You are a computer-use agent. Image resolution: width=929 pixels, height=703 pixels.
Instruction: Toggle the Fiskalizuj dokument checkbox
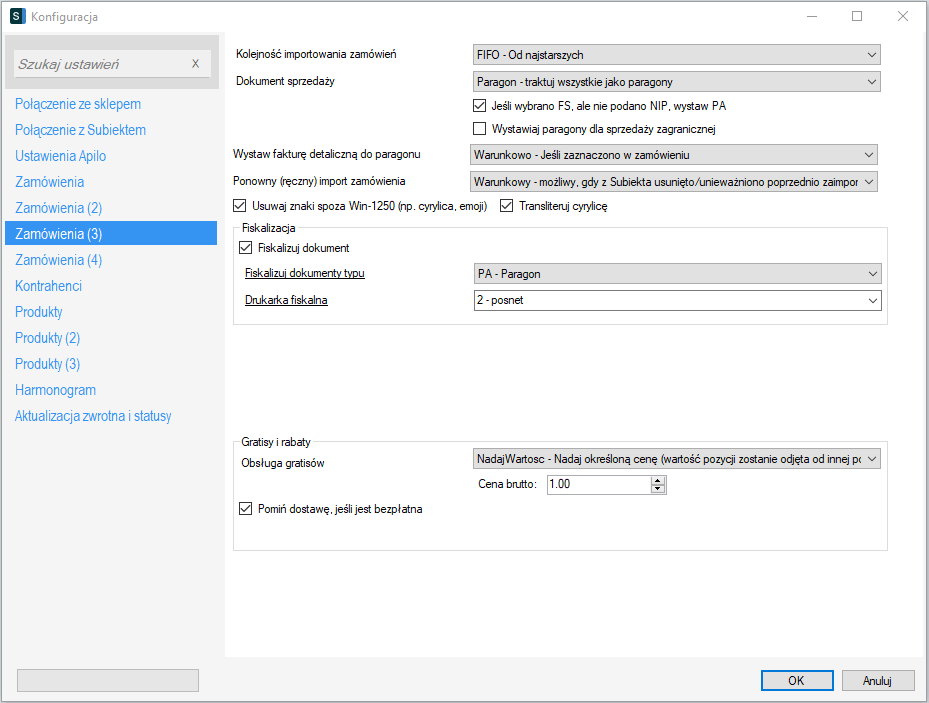(247, 248)
